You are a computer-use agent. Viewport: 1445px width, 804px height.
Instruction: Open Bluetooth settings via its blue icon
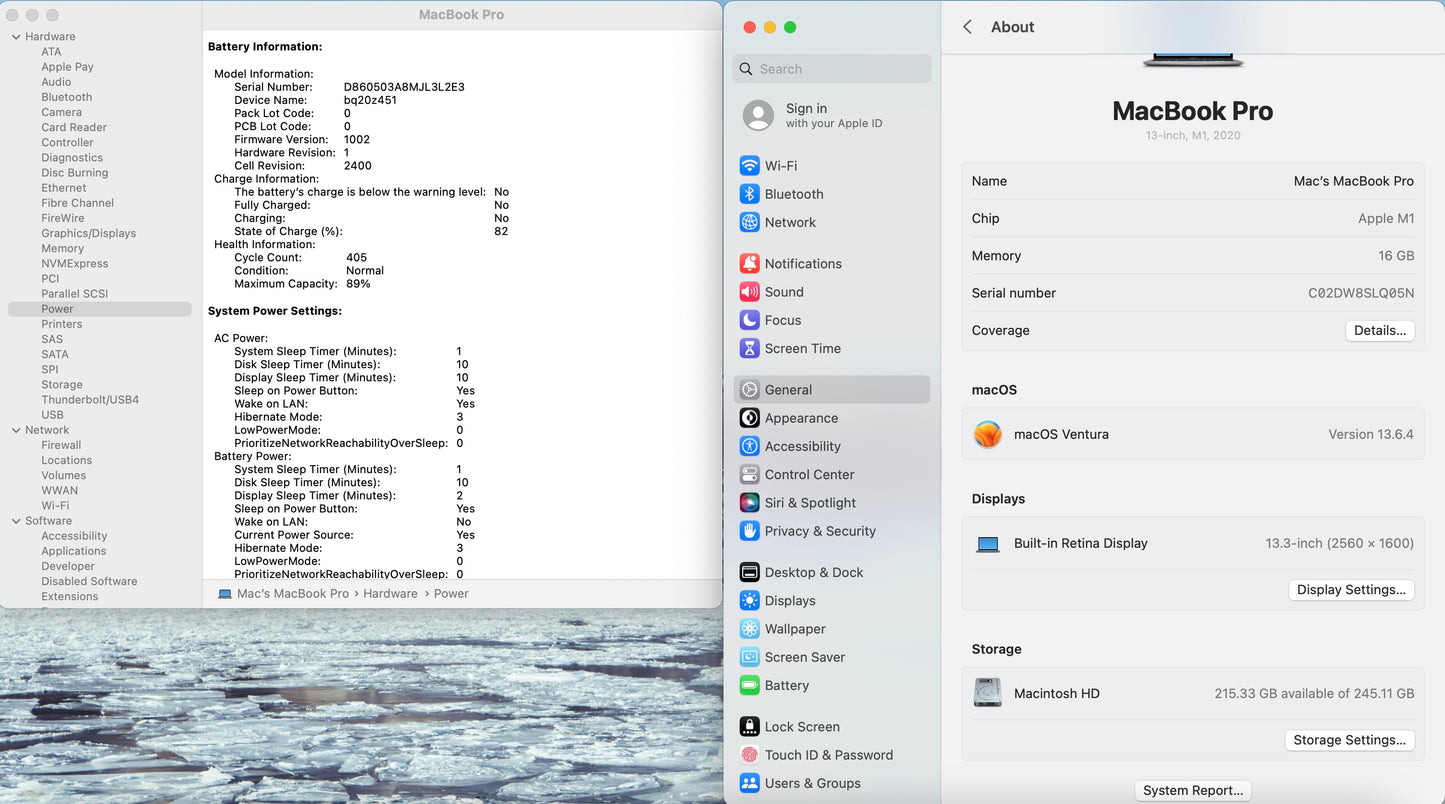pyautogui.click(x=749, y=194)
